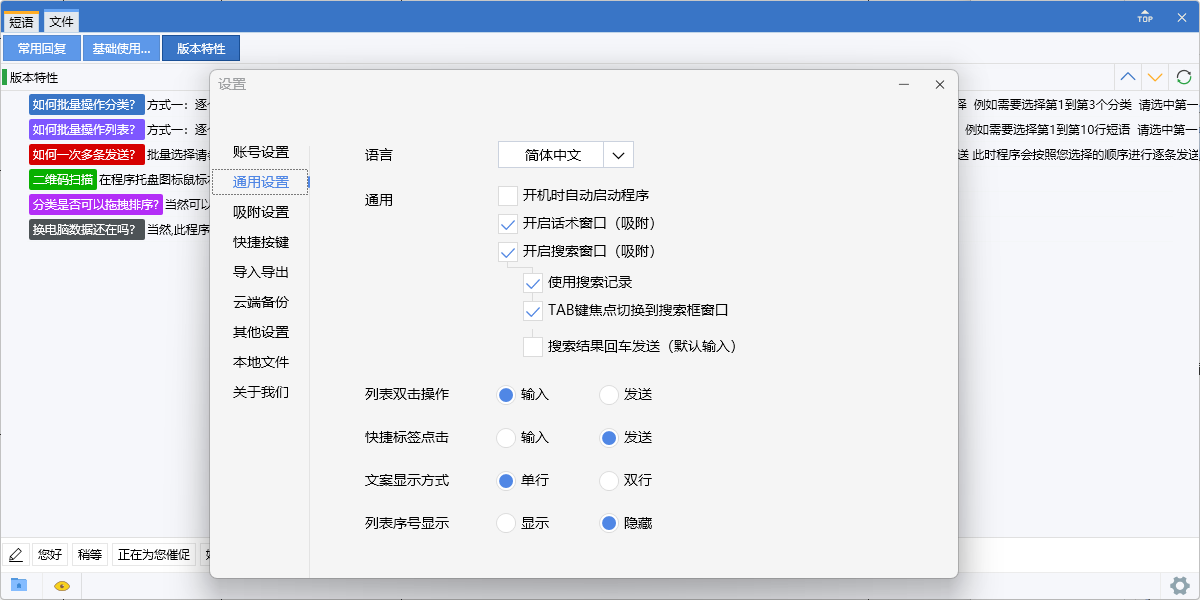Screen dimensions: 1200x600
Task: Switch to the 文件 tab
Action: click(61, 20)
